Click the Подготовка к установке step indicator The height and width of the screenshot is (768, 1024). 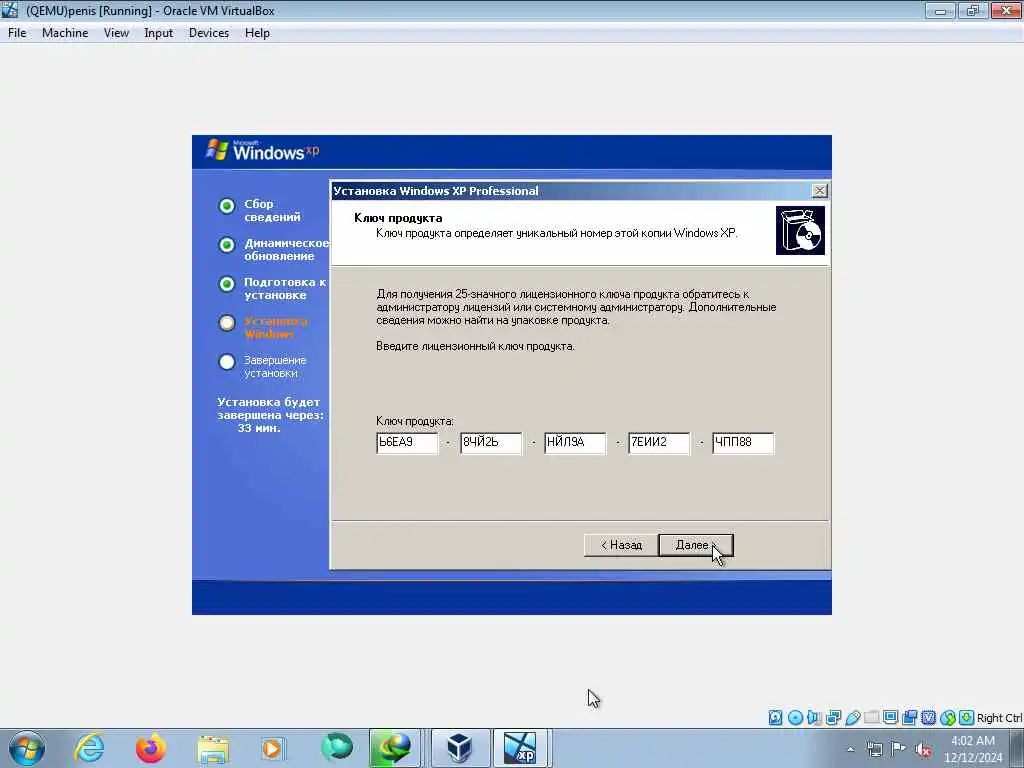227,284
